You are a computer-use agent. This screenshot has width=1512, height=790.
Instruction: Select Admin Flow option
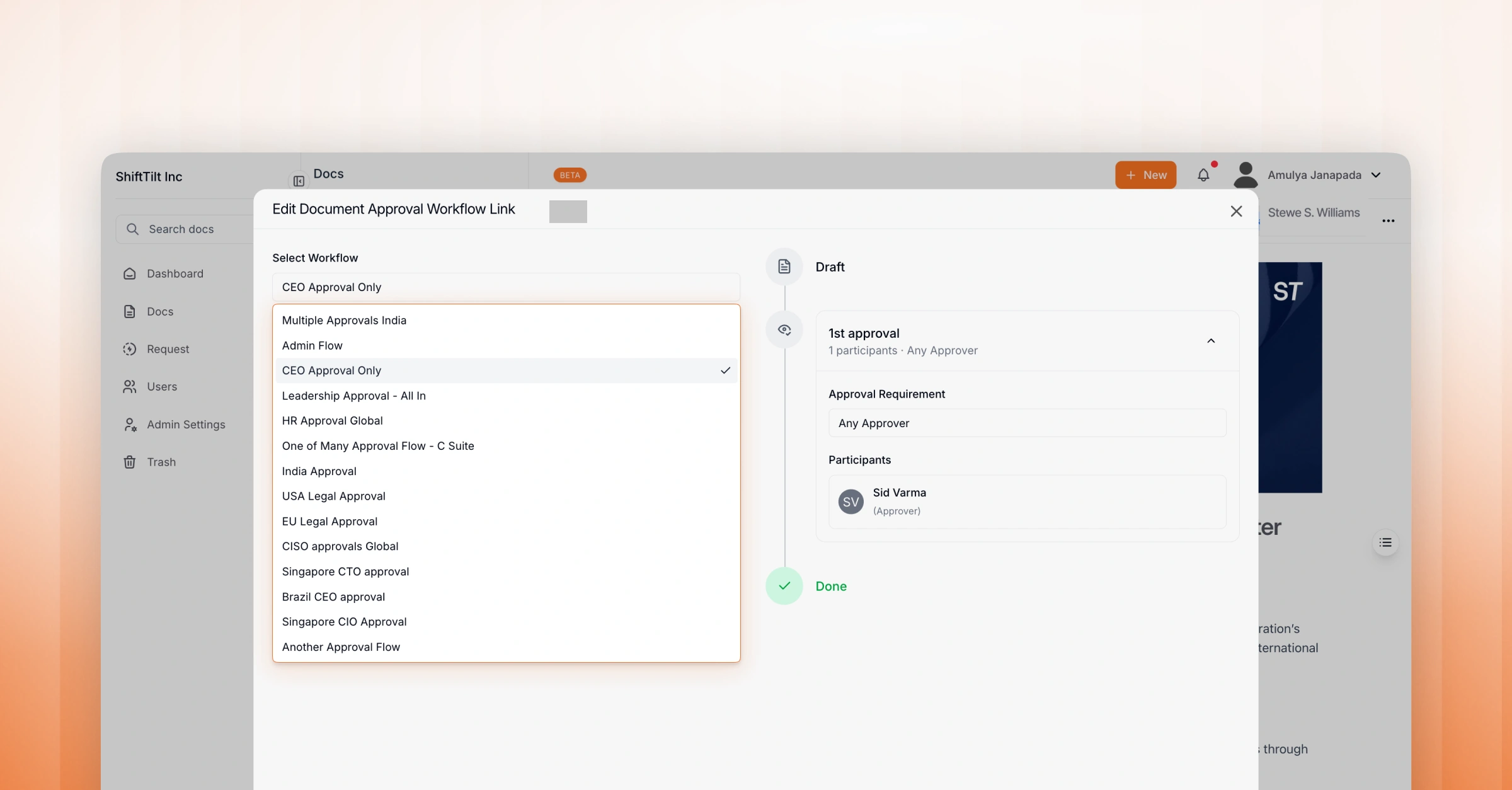pyautogui.click(x=506, y=345)
